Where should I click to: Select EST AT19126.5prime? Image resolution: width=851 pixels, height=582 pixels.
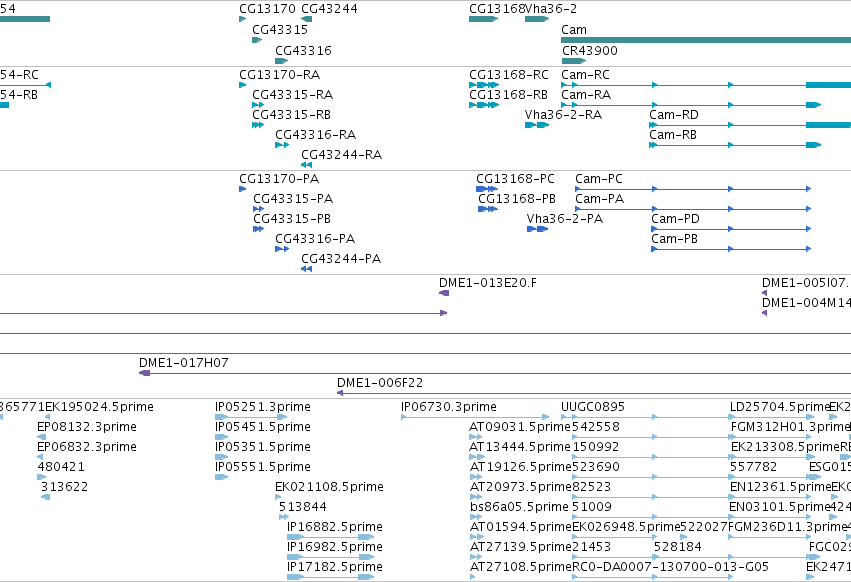520,467
